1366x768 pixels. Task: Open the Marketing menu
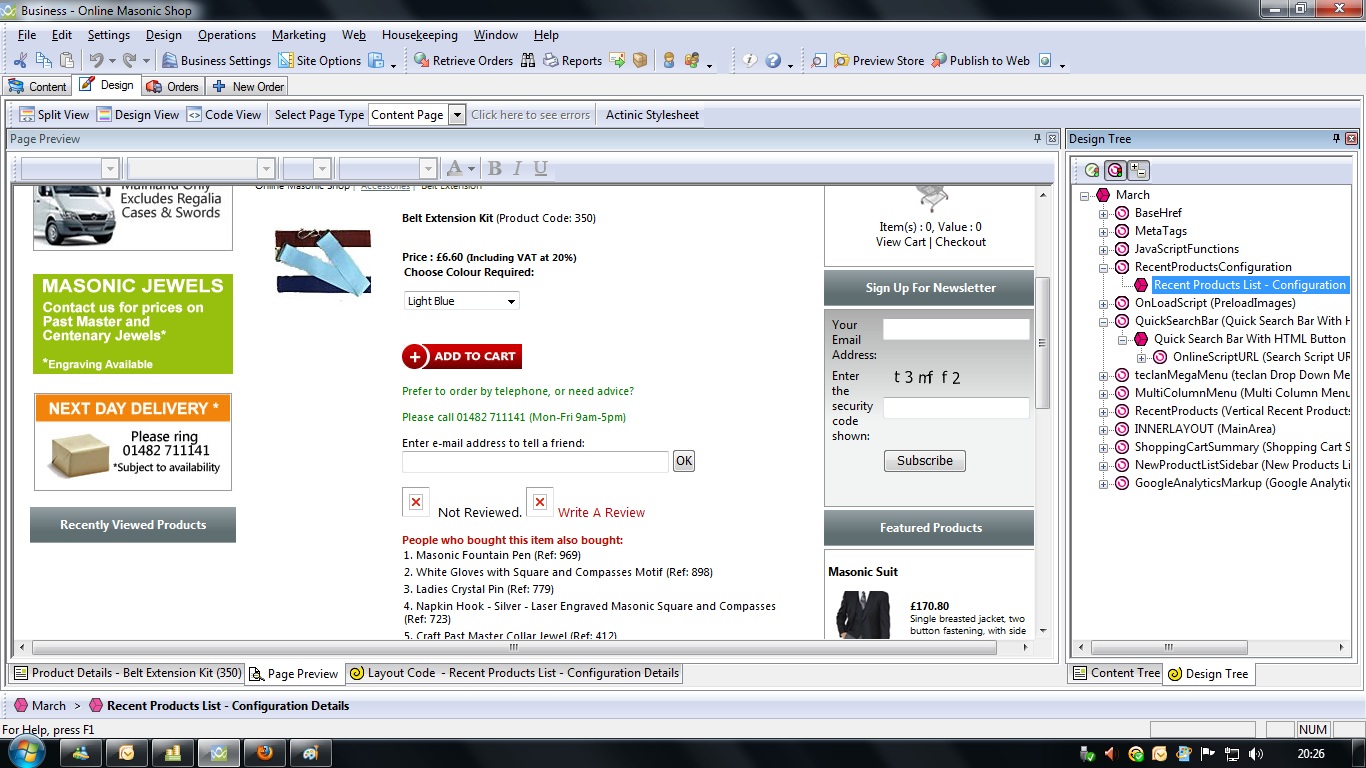298,35
